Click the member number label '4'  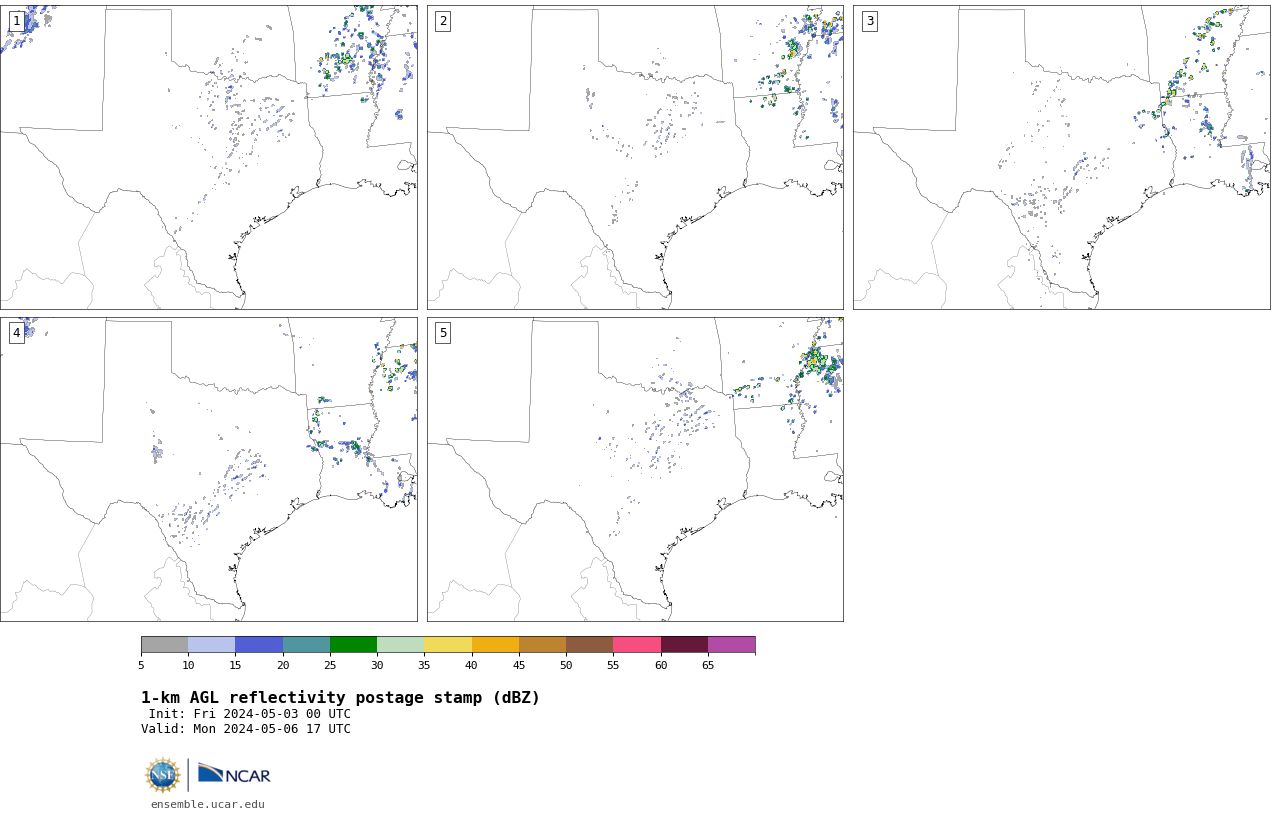pos(16,333)
